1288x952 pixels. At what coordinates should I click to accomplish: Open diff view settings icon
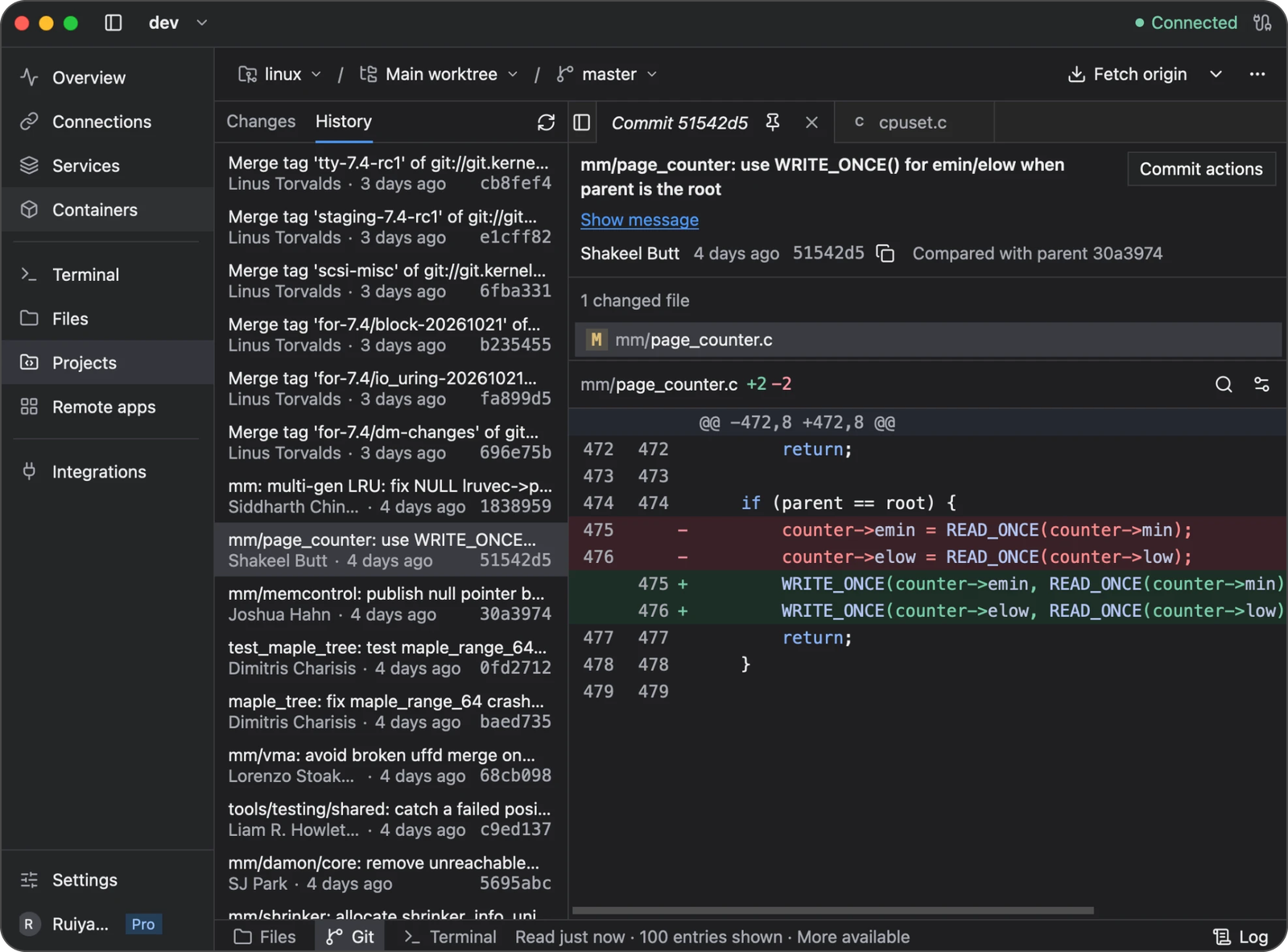click(1261, 385)
